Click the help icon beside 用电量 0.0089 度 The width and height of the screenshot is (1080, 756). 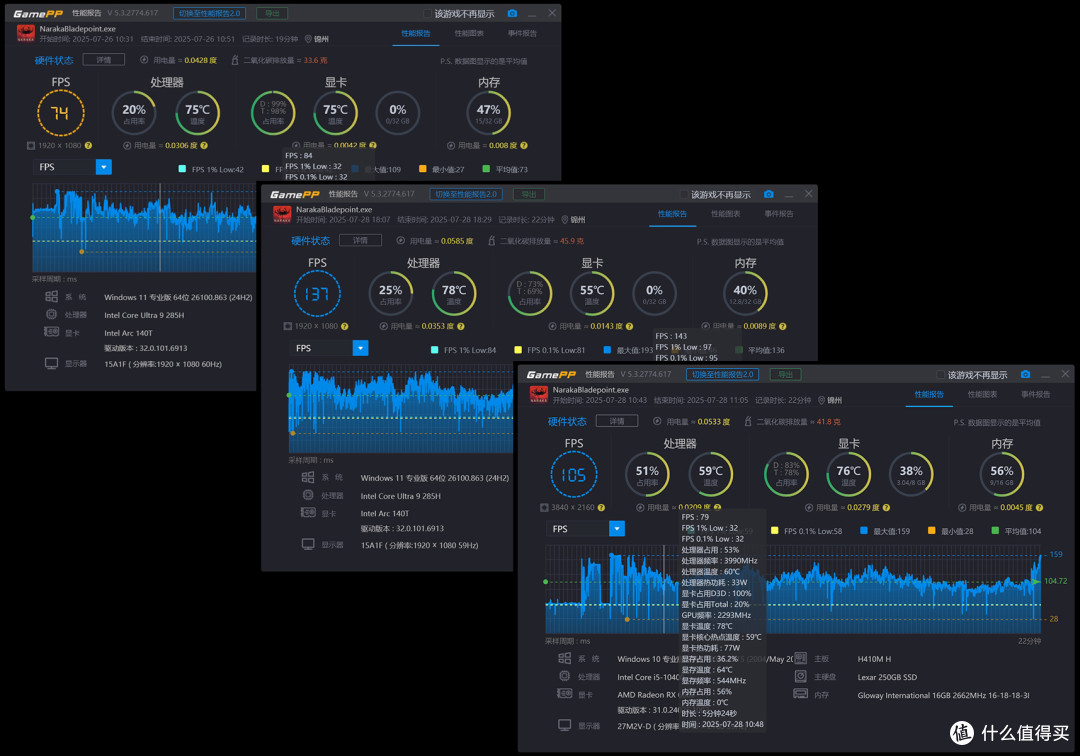click(x=782, y=326)
